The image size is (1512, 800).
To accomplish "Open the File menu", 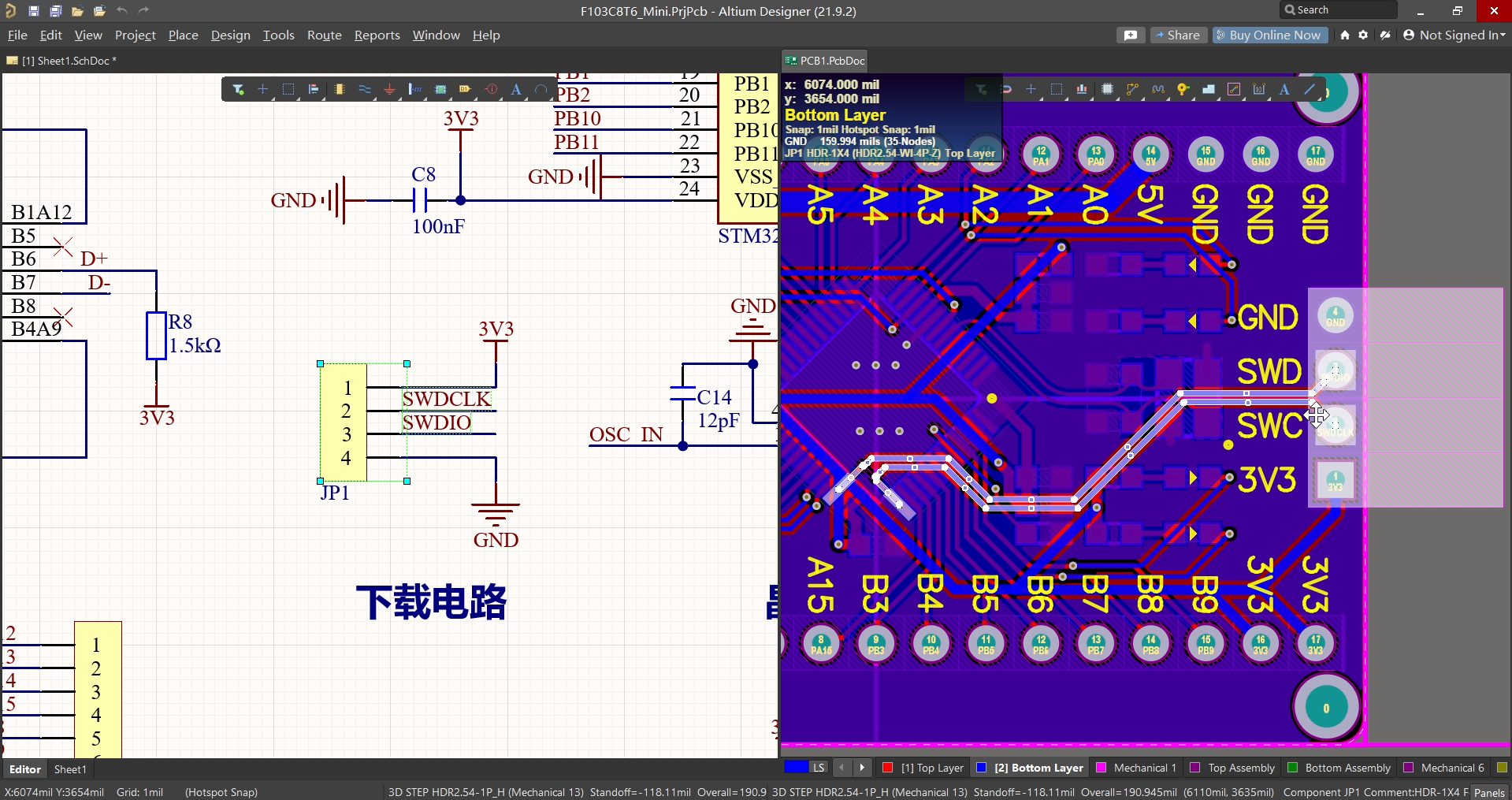I will coord(17,35).
